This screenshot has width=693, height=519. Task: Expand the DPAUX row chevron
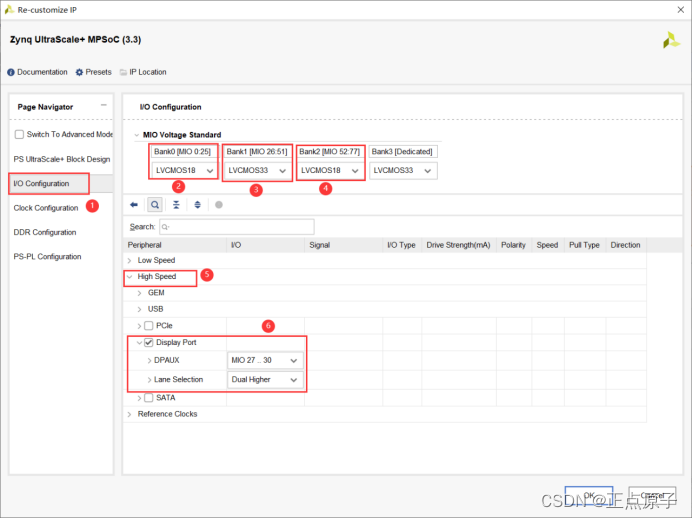pyautogui.click(x=149, y=361)
